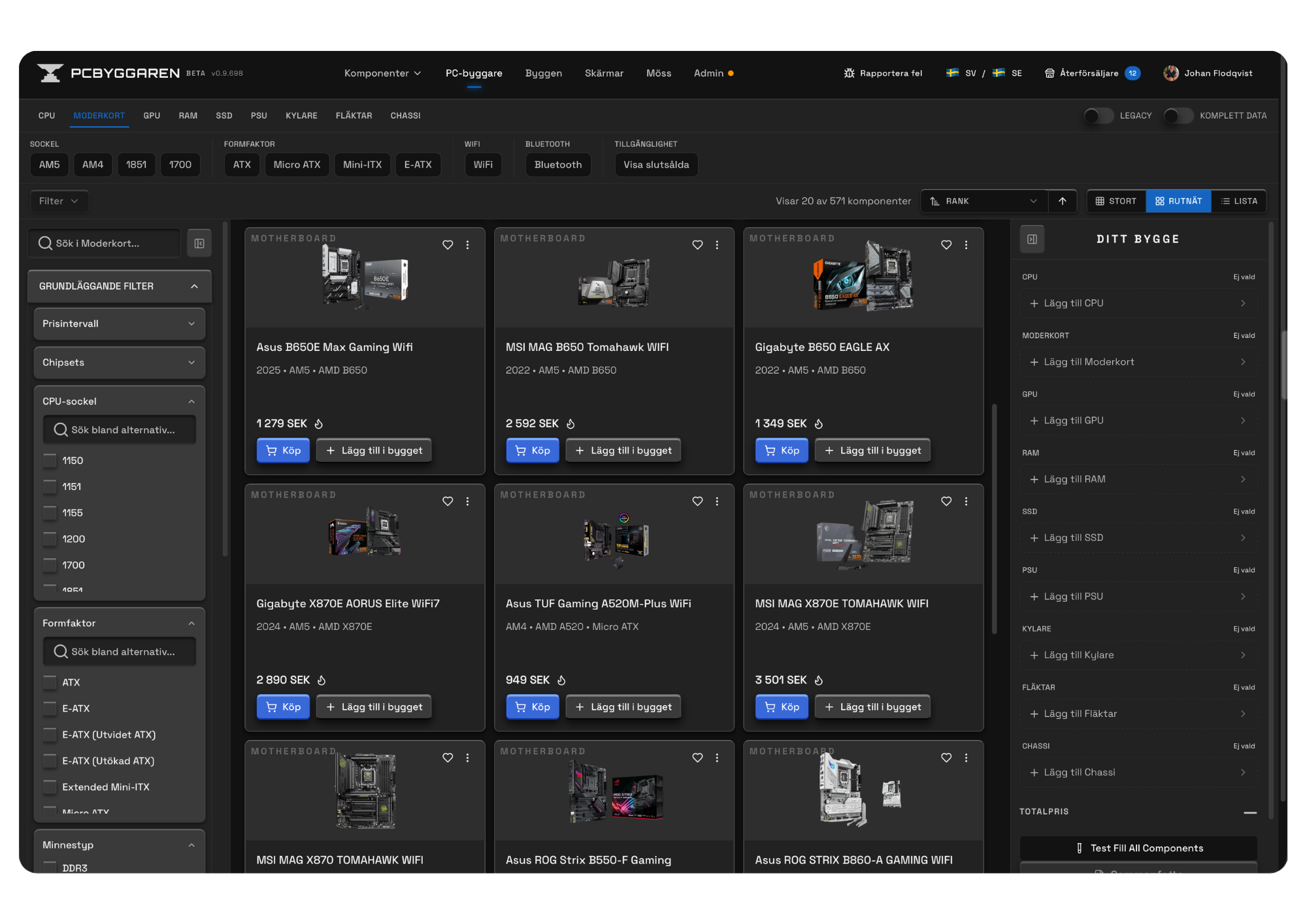
Task: Check the 1200 socket checkbox
Action: coord(50,539)
